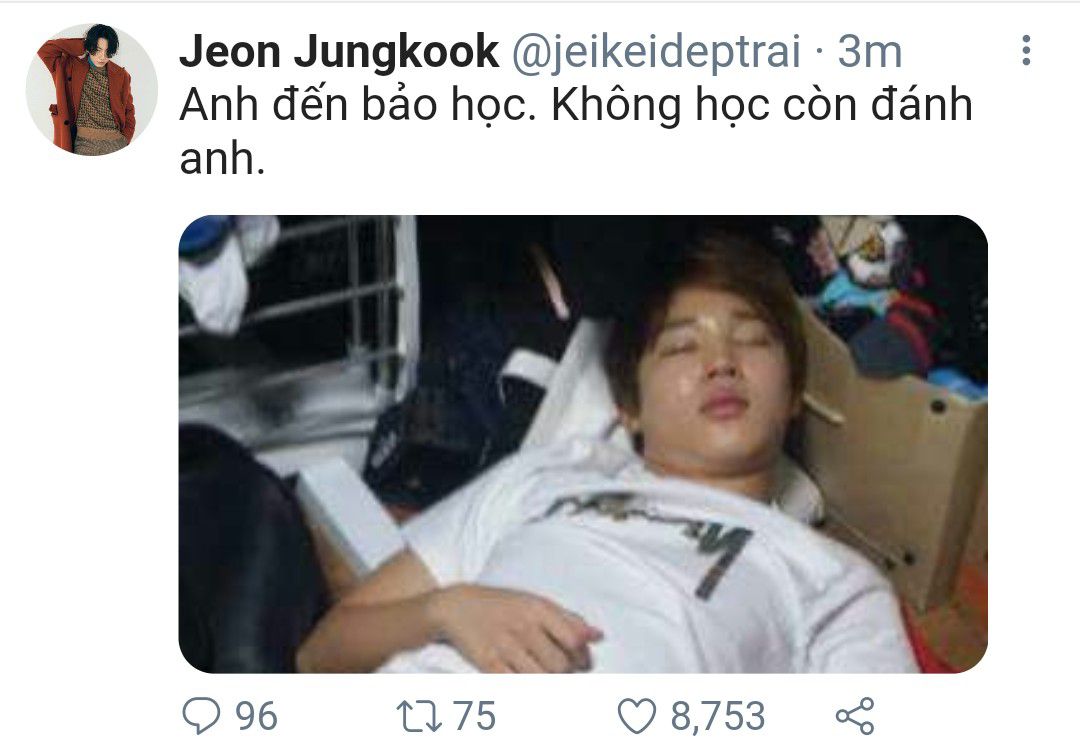Click the sleeping person's face in photo
Viewport: 1080px width, 748px height.
[716, 372]
